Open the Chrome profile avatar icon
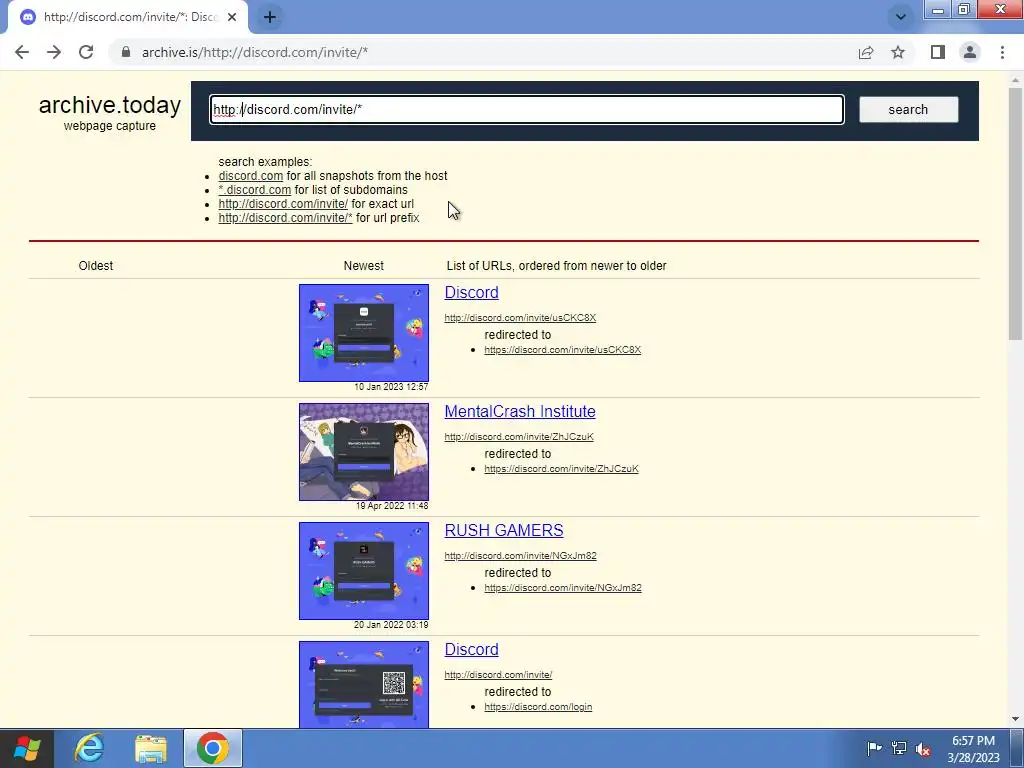Screen dimensions: 1024x768 click(970, 52)
